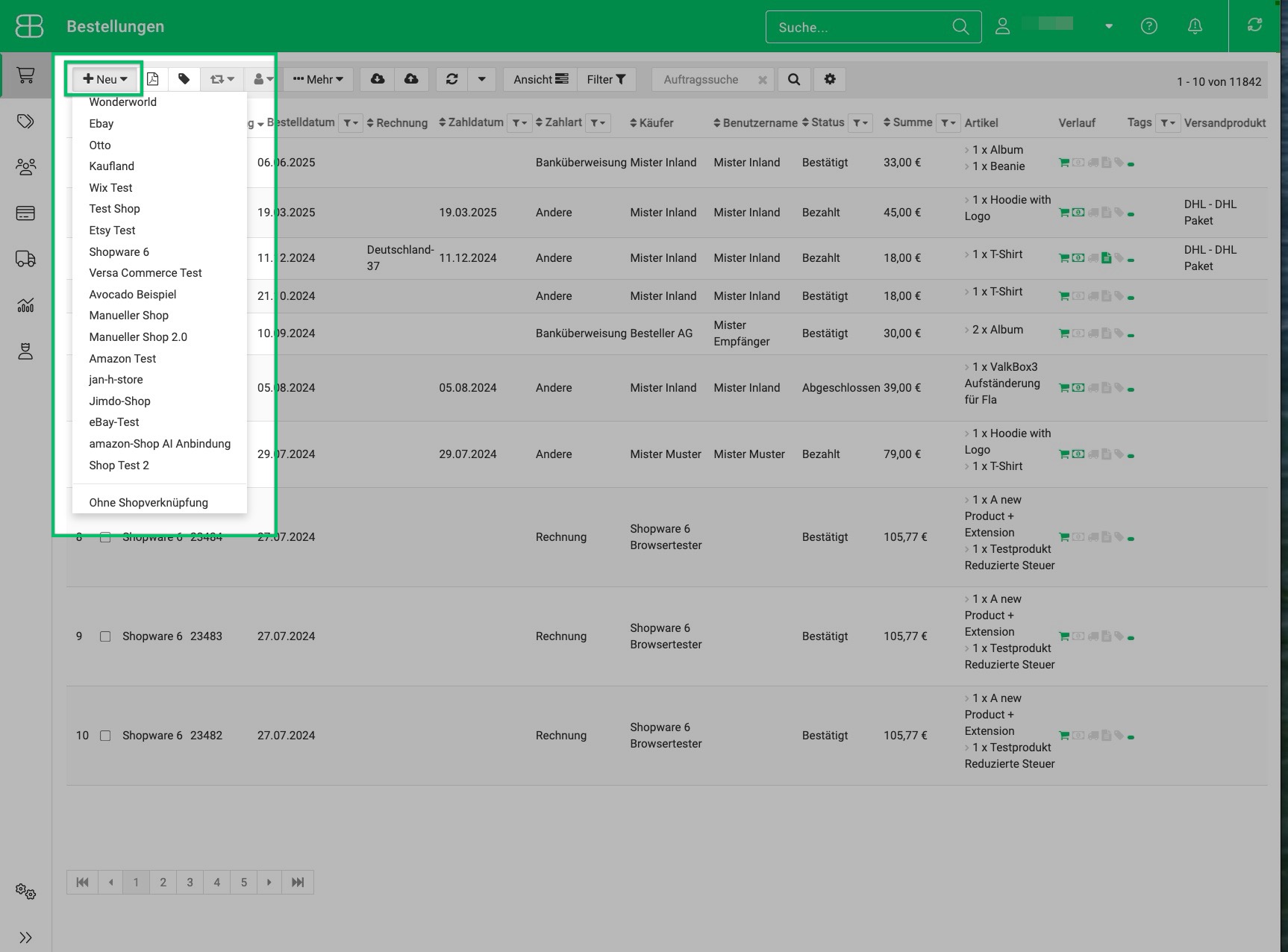Tick checkbox for order 23482
Viewport: 1288px width, 952px height.
pyautogui.click(x=105, y=736)
